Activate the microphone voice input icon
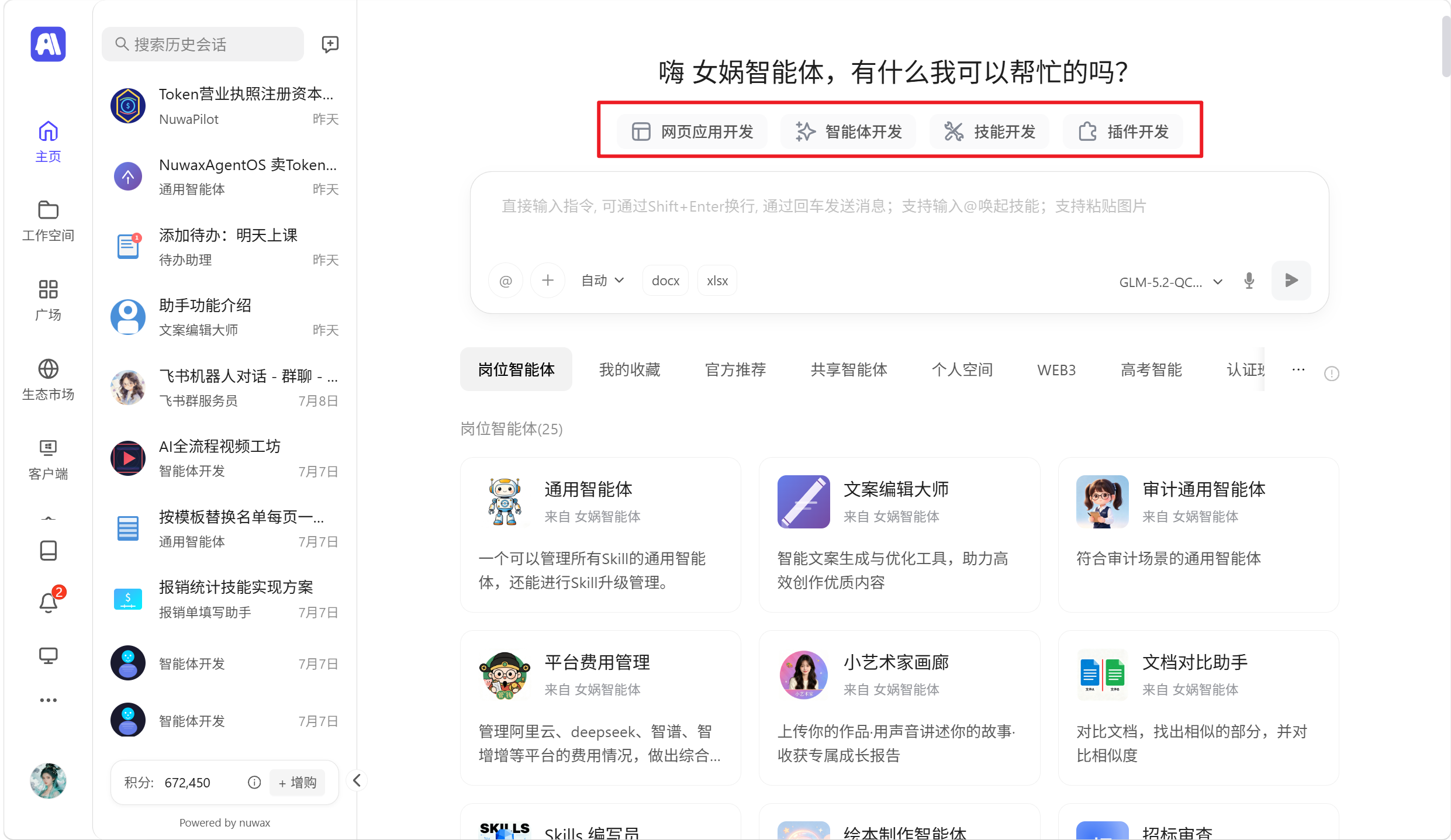 point(1249,281)
